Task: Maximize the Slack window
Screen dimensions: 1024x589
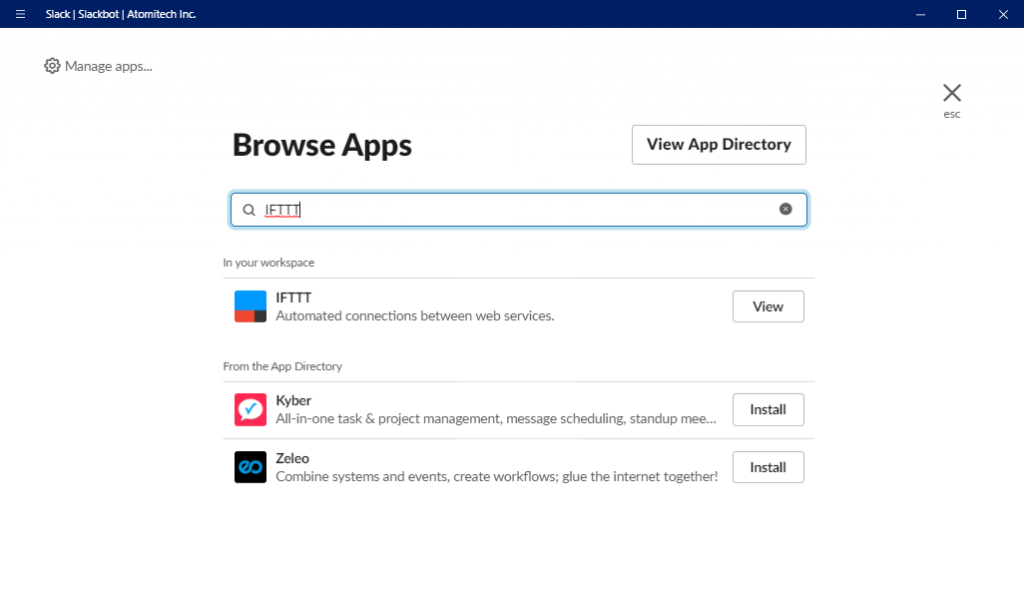Action: (961, 14)
